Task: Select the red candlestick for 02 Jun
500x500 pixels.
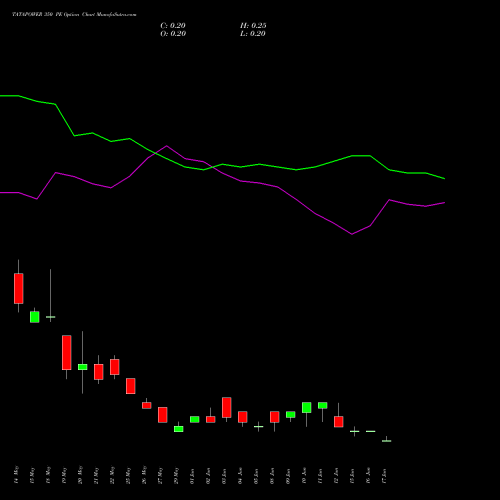Action: pos(211,419)
